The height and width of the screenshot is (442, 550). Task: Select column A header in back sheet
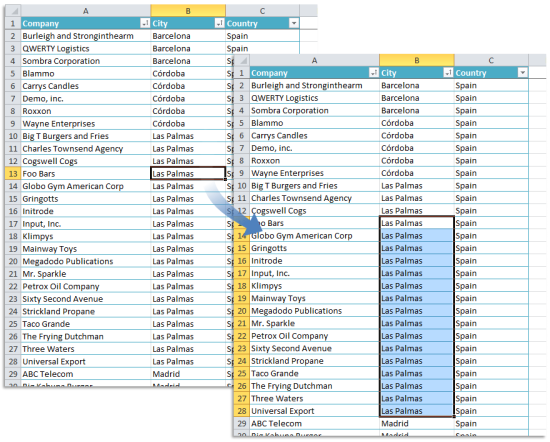tap(86, 11)
